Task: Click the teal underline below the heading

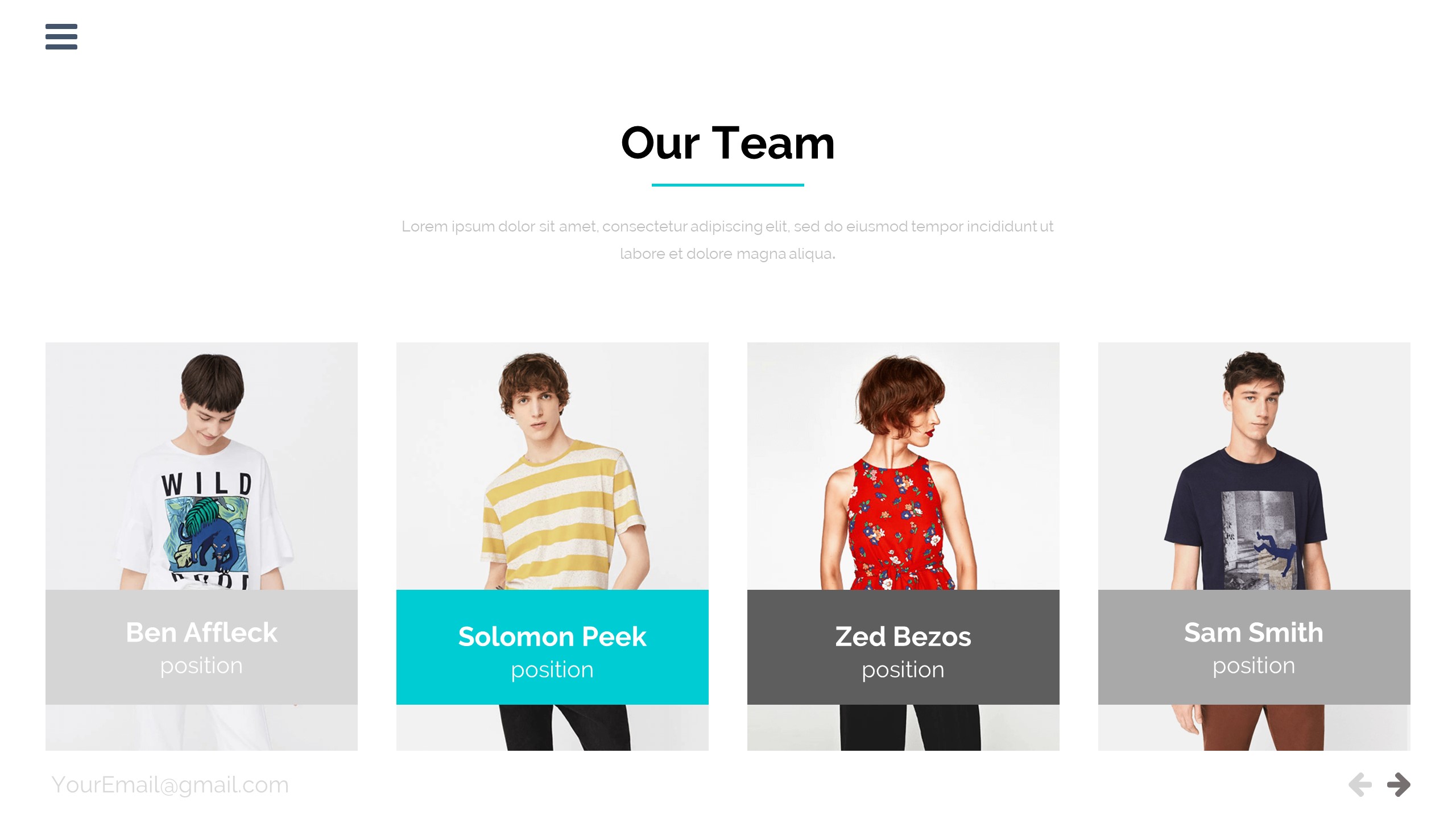Action: [x=728, y=185]
